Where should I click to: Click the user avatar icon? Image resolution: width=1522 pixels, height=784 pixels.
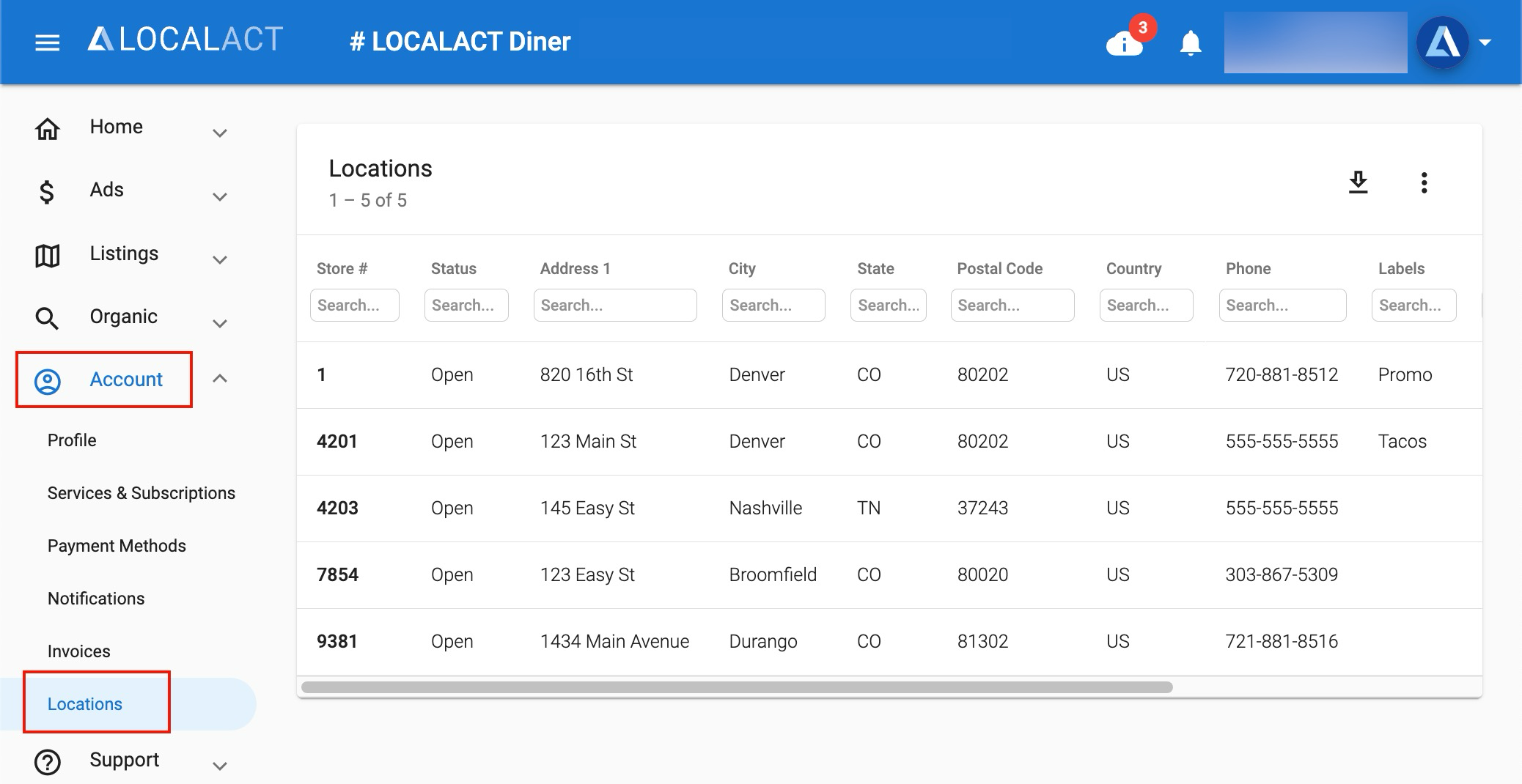coord(1442,42)
